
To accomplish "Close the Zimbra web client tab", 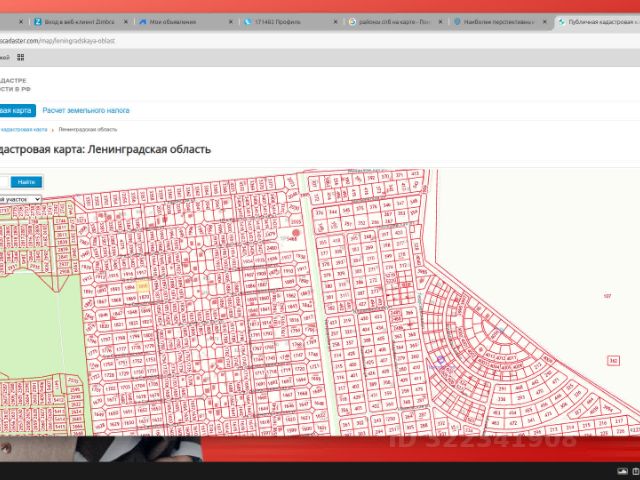I will pyautogui.click(x=126, y=22).
